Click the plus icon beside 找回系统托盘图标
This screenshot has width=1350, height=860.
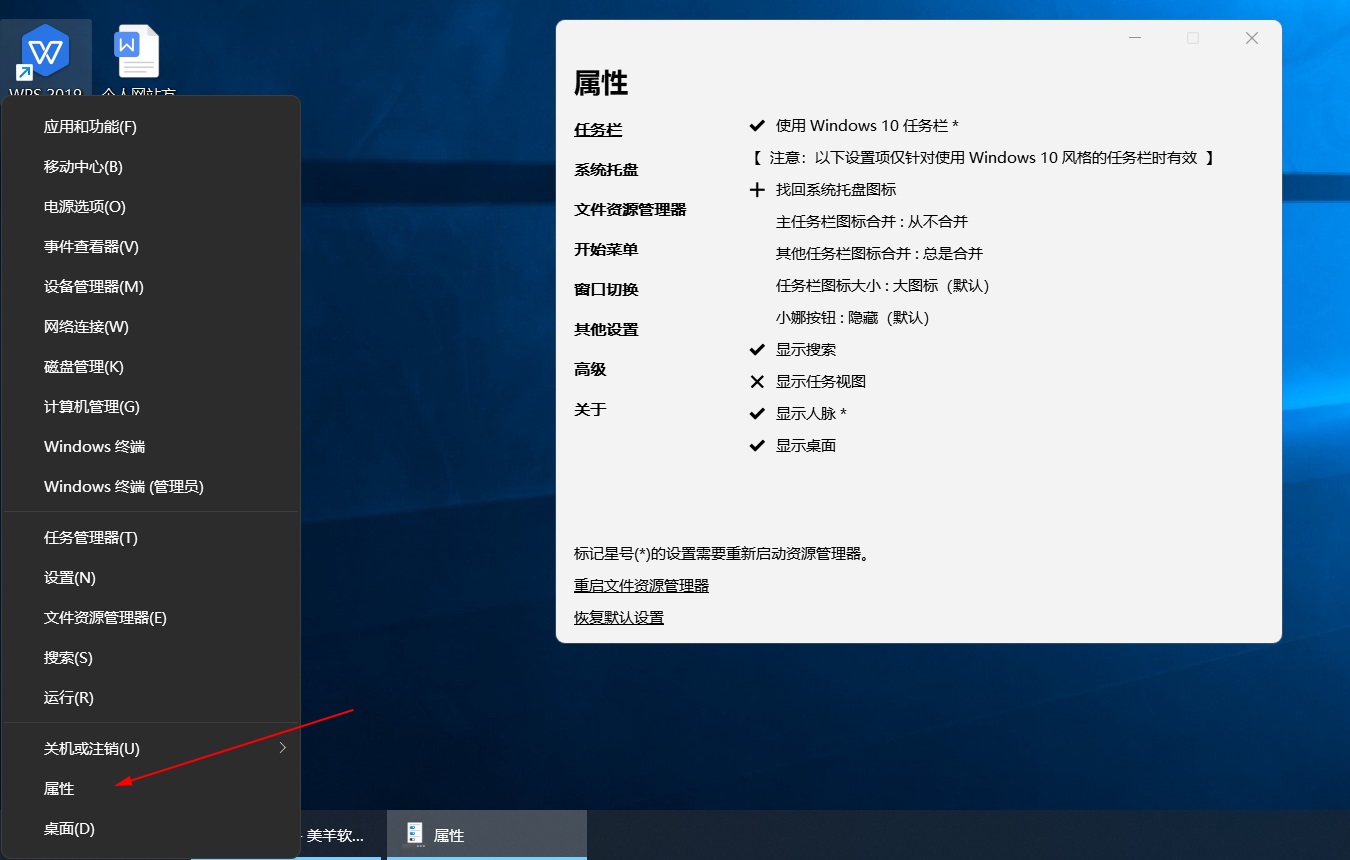point(757,189)
